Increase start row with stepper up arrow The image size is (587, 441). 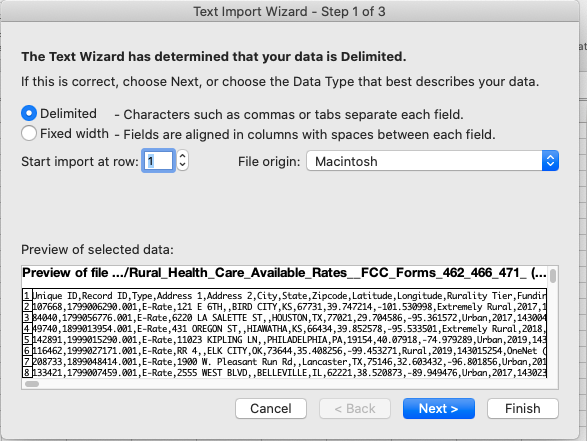pyautogui.click(x=182, y=155)
